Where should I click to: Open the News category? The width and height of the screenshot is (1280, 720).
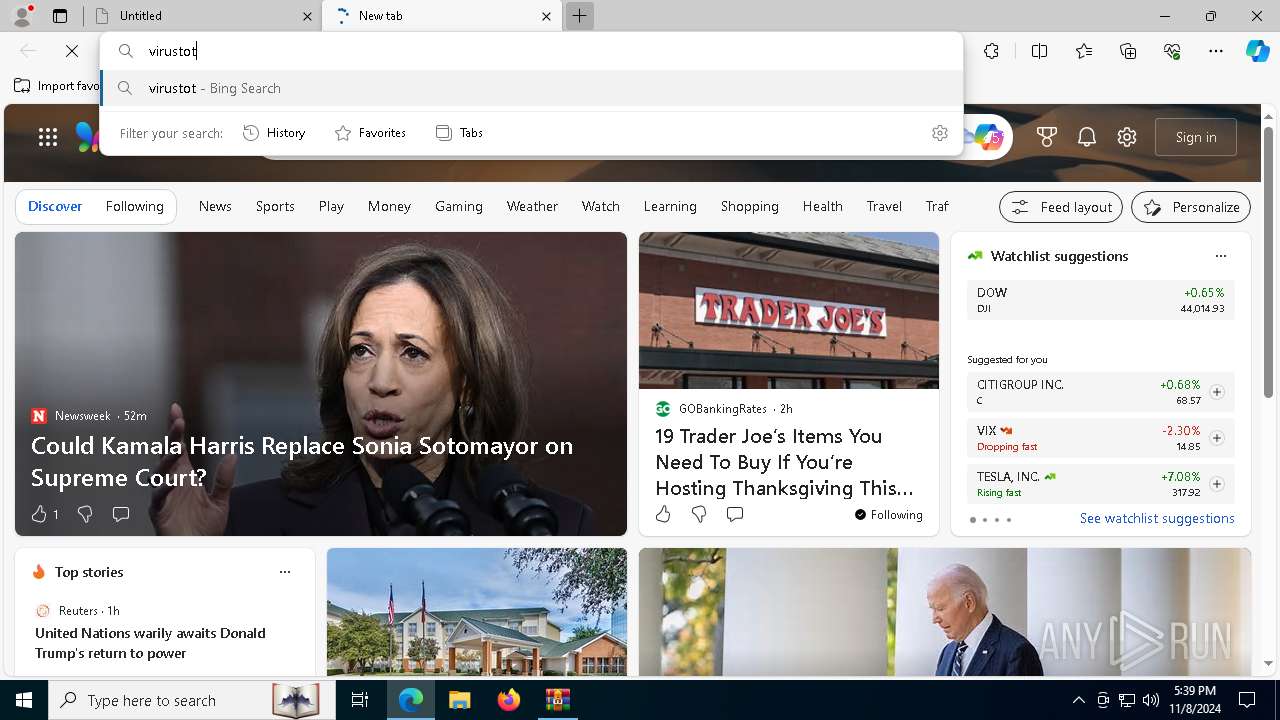[x=215, y=206]
